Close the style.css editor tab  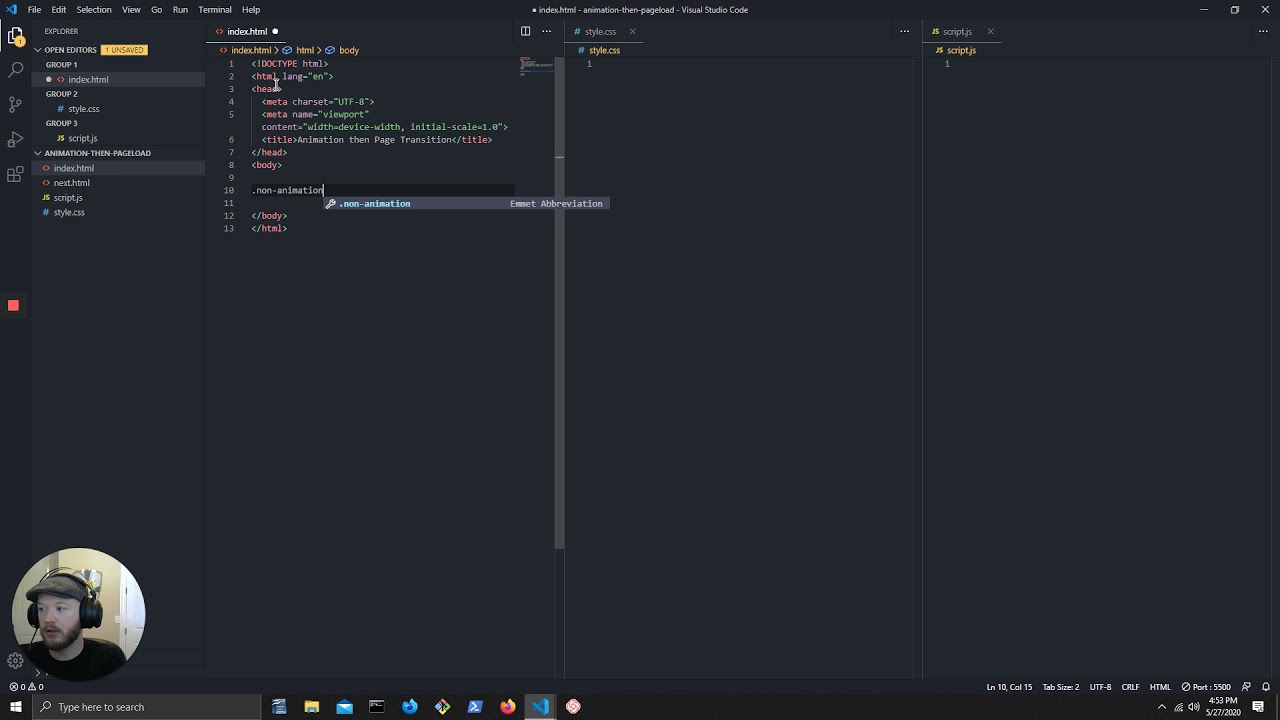click(x=632, y=31)
